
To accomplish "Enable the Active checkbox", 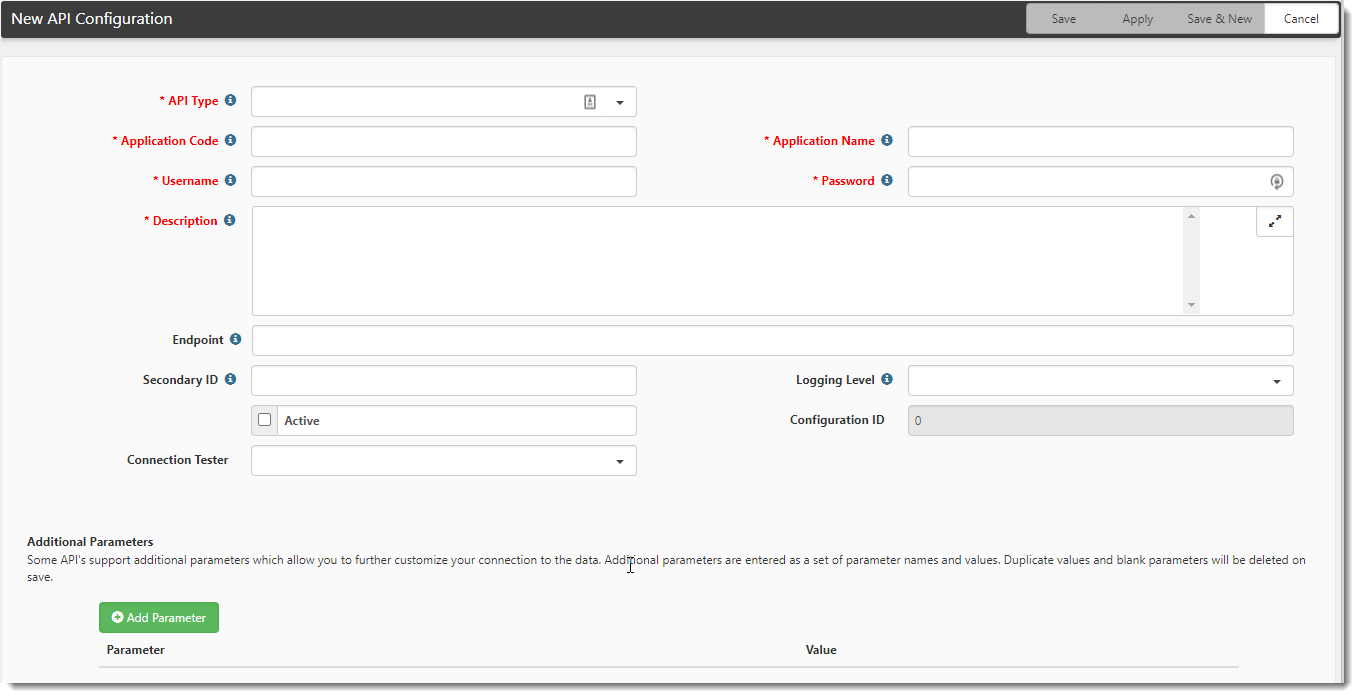I will pyautogui.click(x=265, y=420).
